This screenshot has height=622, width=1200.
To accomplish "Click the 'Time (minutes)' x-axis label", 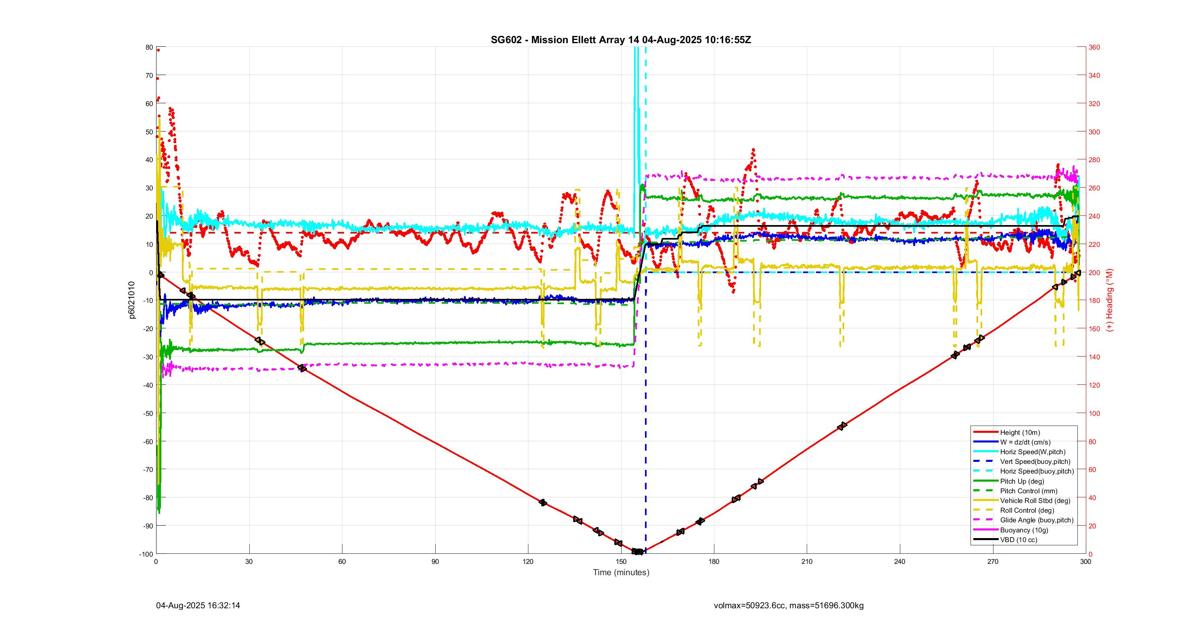I will point(620,572).
